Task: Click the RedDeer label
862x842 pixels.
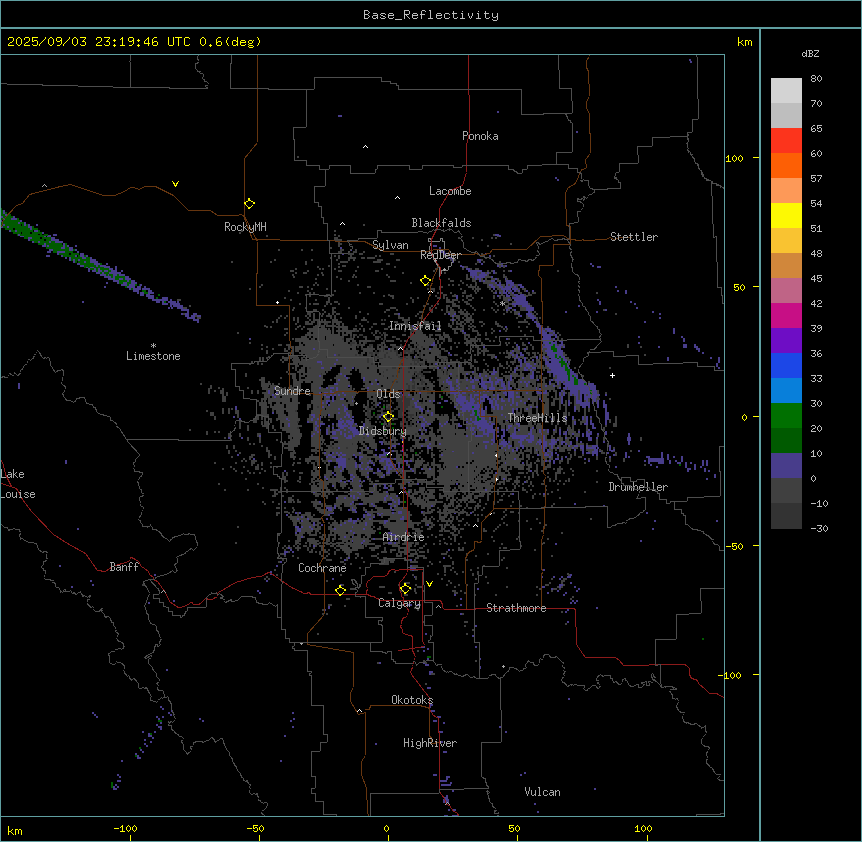Action: click(x=440, y=255)
